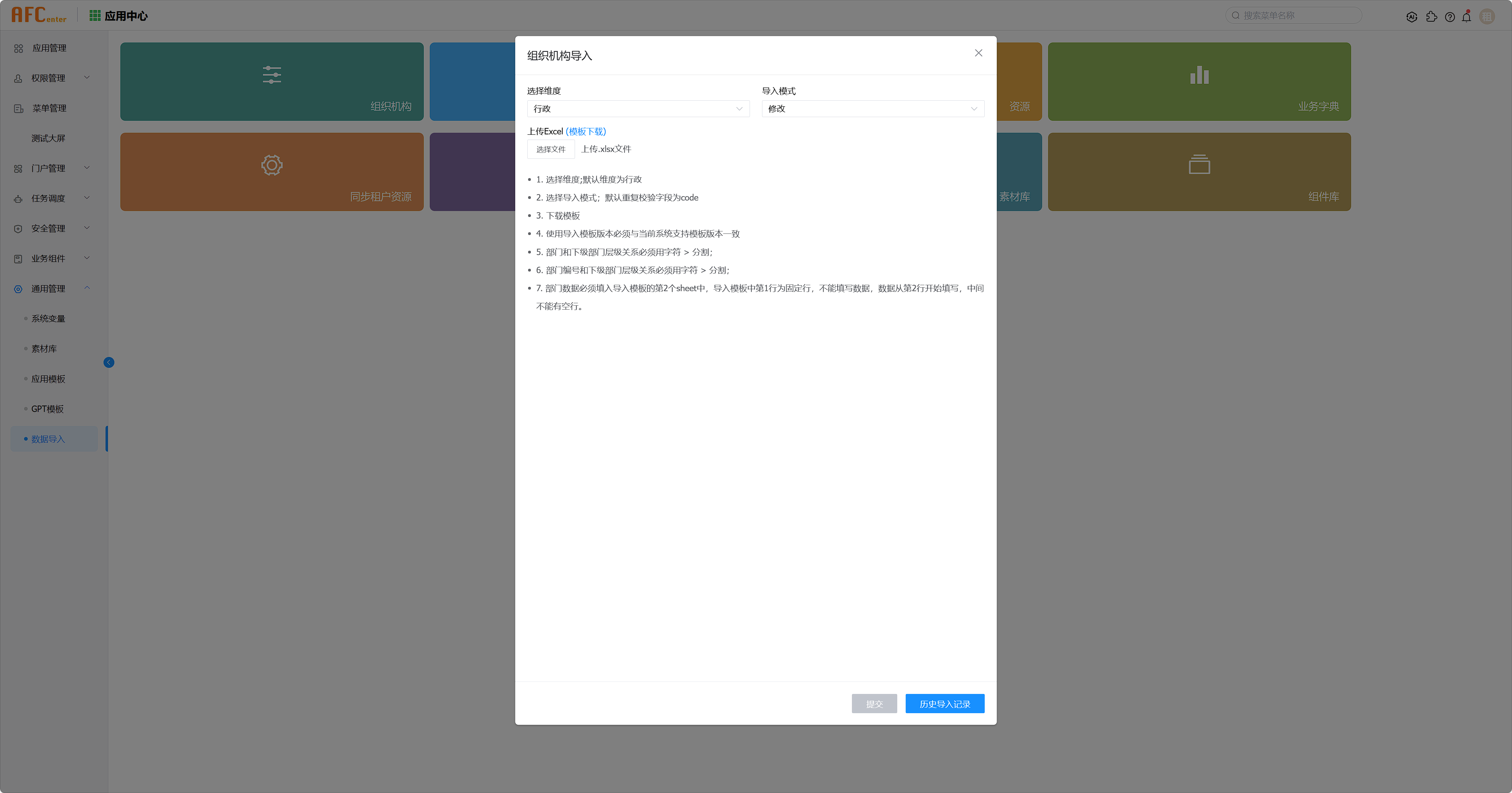The width and height of the screenshot is (1512, 793).
Task: Open the puzzle-piece plugin icon
Action: (x=1431, y=17)
